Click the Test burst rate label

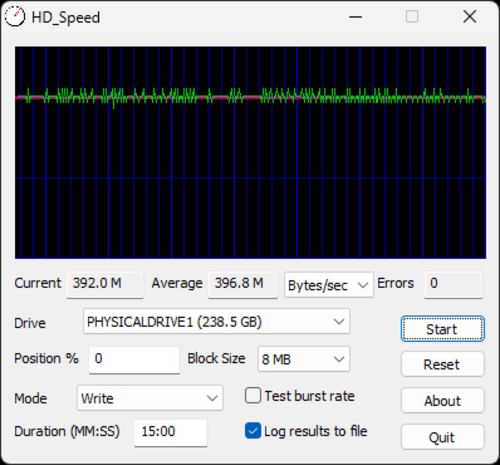tap(310, 396)
